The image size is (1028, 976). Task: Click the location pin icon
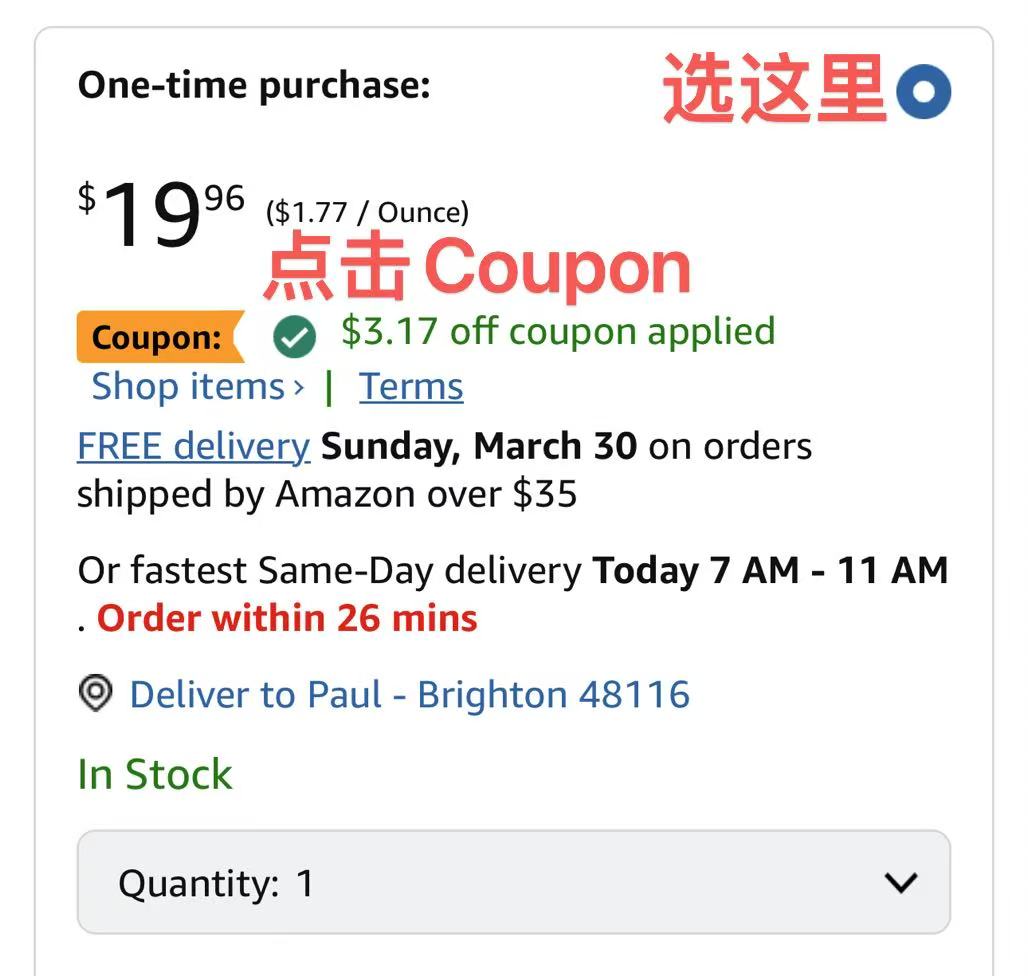coord(95,693)
